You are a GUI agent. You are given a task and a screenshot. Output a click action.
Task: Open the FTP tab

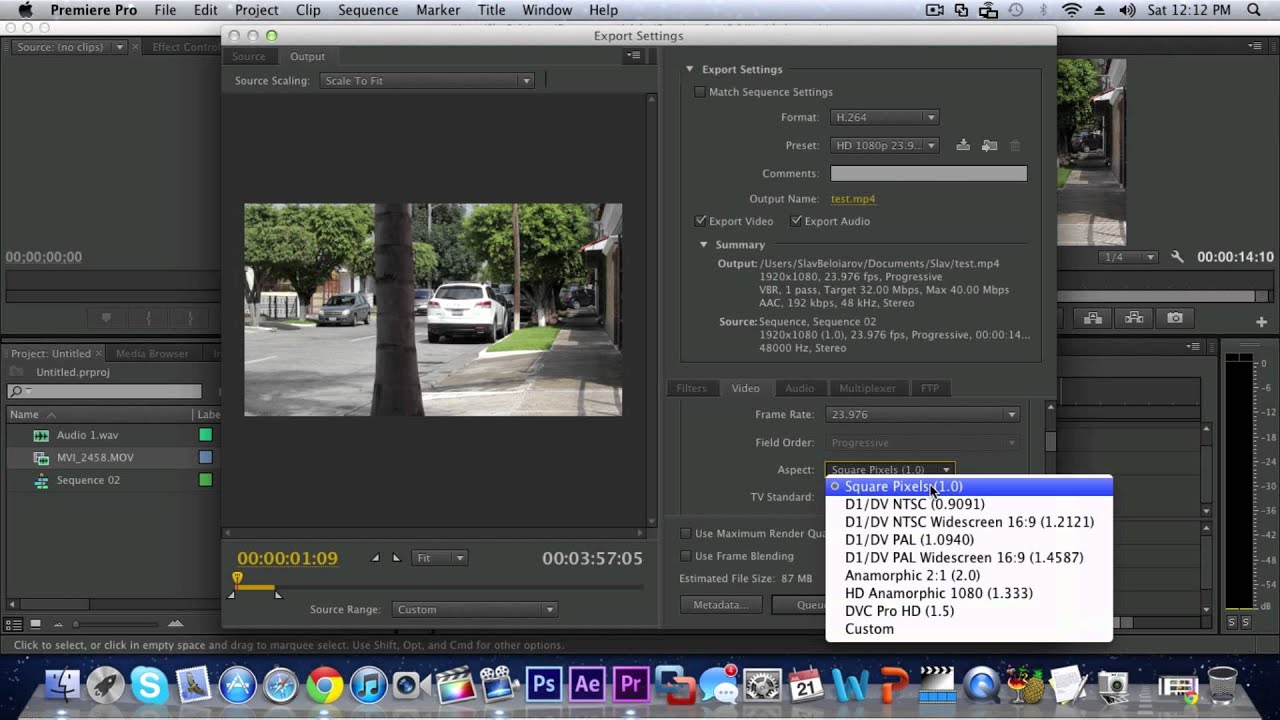tap(930, 388)
